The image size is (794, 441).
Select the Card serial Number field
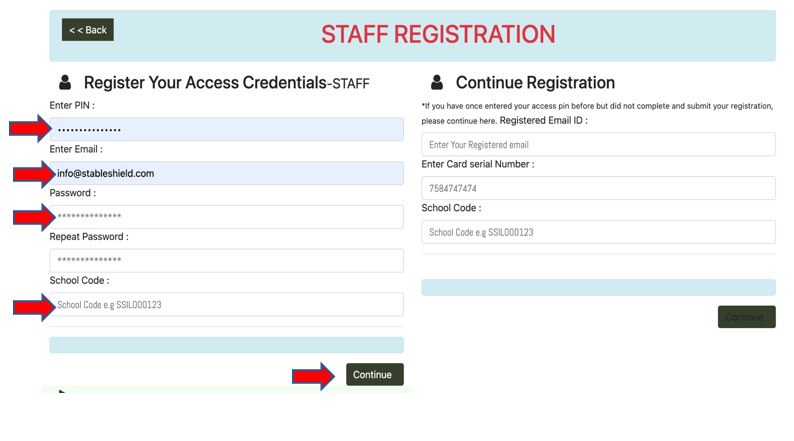coord(598,188)
